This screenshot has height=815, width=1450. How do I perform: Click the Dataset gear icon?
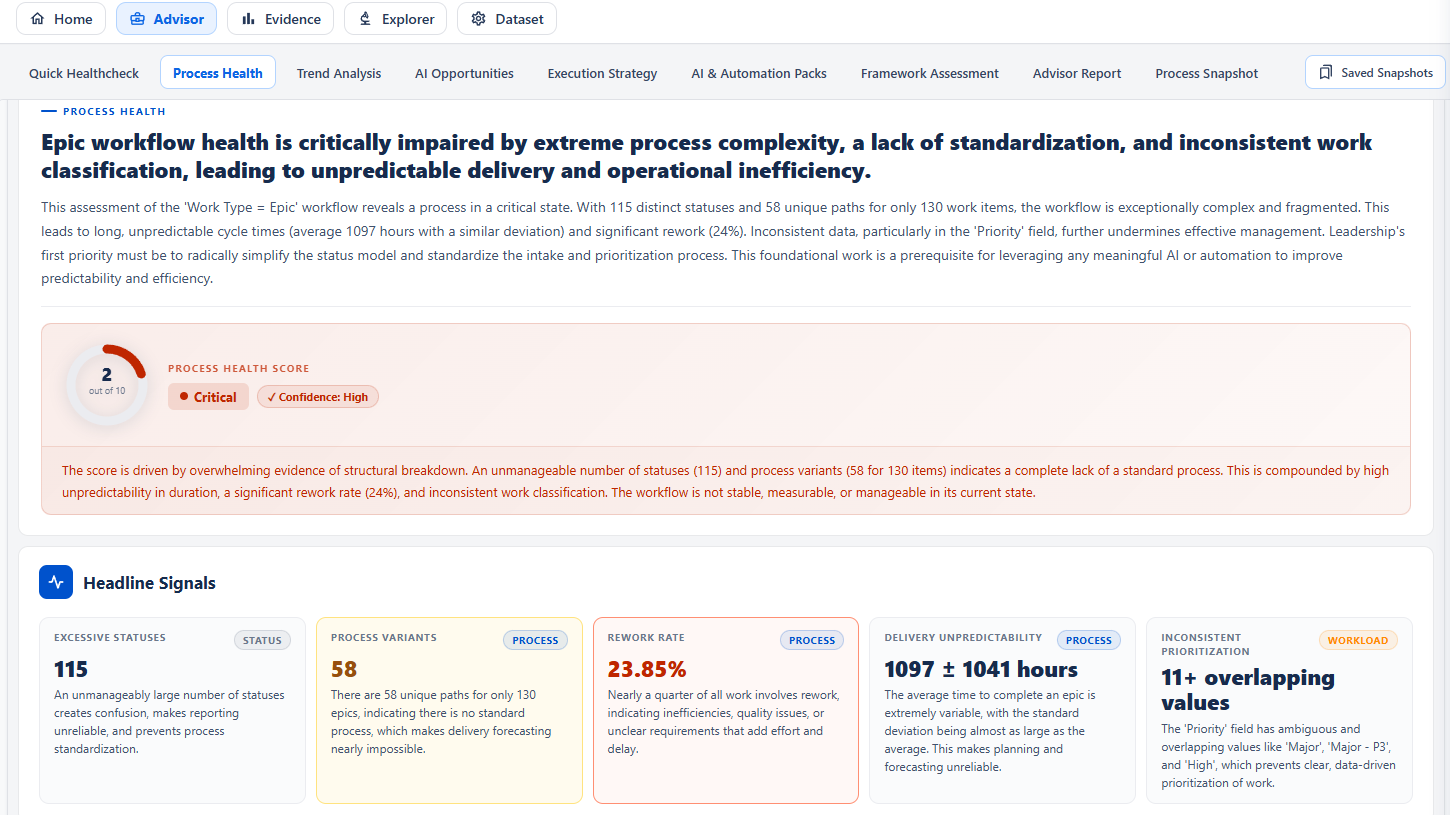click(x=478, y=18)
